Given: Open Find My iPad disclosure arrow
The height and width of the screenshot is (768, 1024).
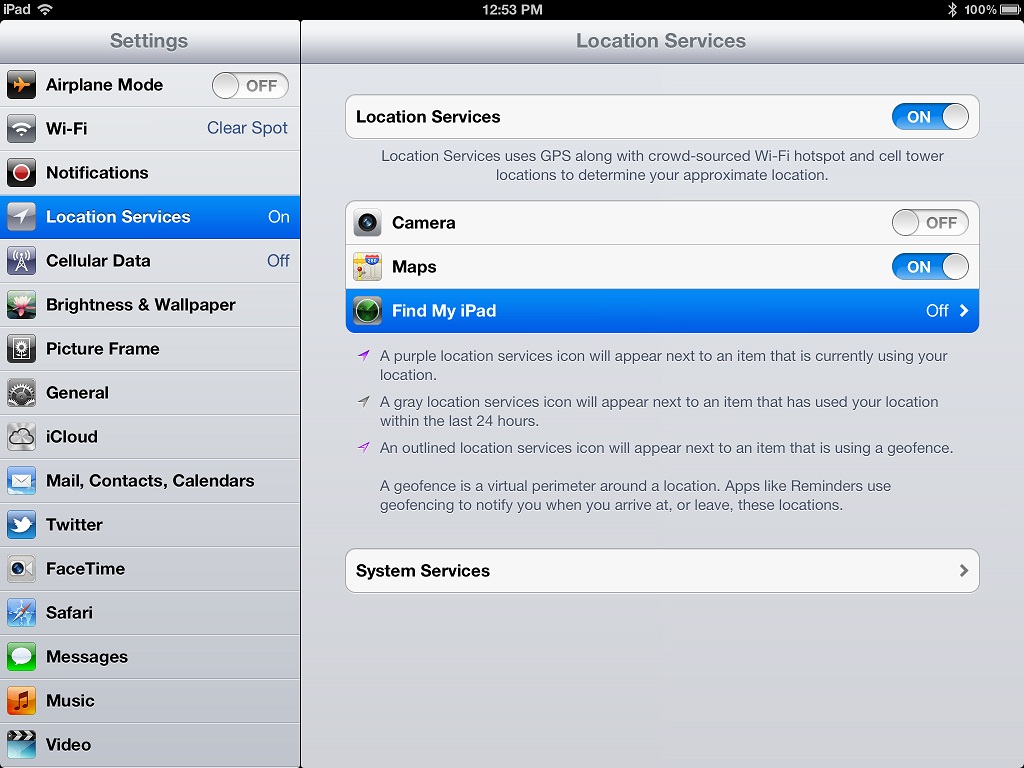Looking at the screenshot, I should pyautogui.click(x=963, y=311).
